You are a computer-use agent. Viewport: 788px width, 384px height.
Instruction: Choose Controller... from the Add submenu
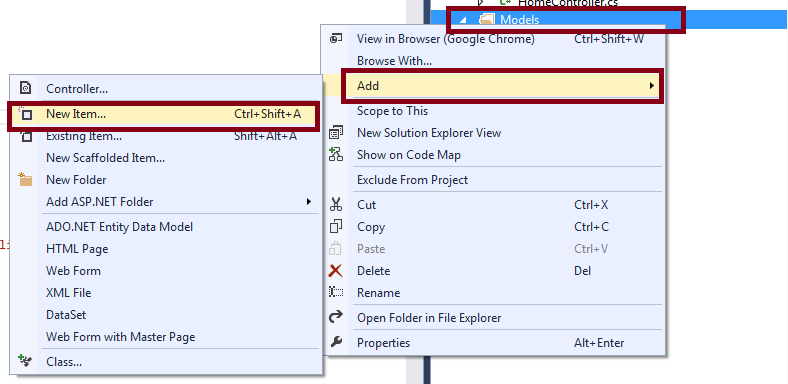(x=77, y=89)
